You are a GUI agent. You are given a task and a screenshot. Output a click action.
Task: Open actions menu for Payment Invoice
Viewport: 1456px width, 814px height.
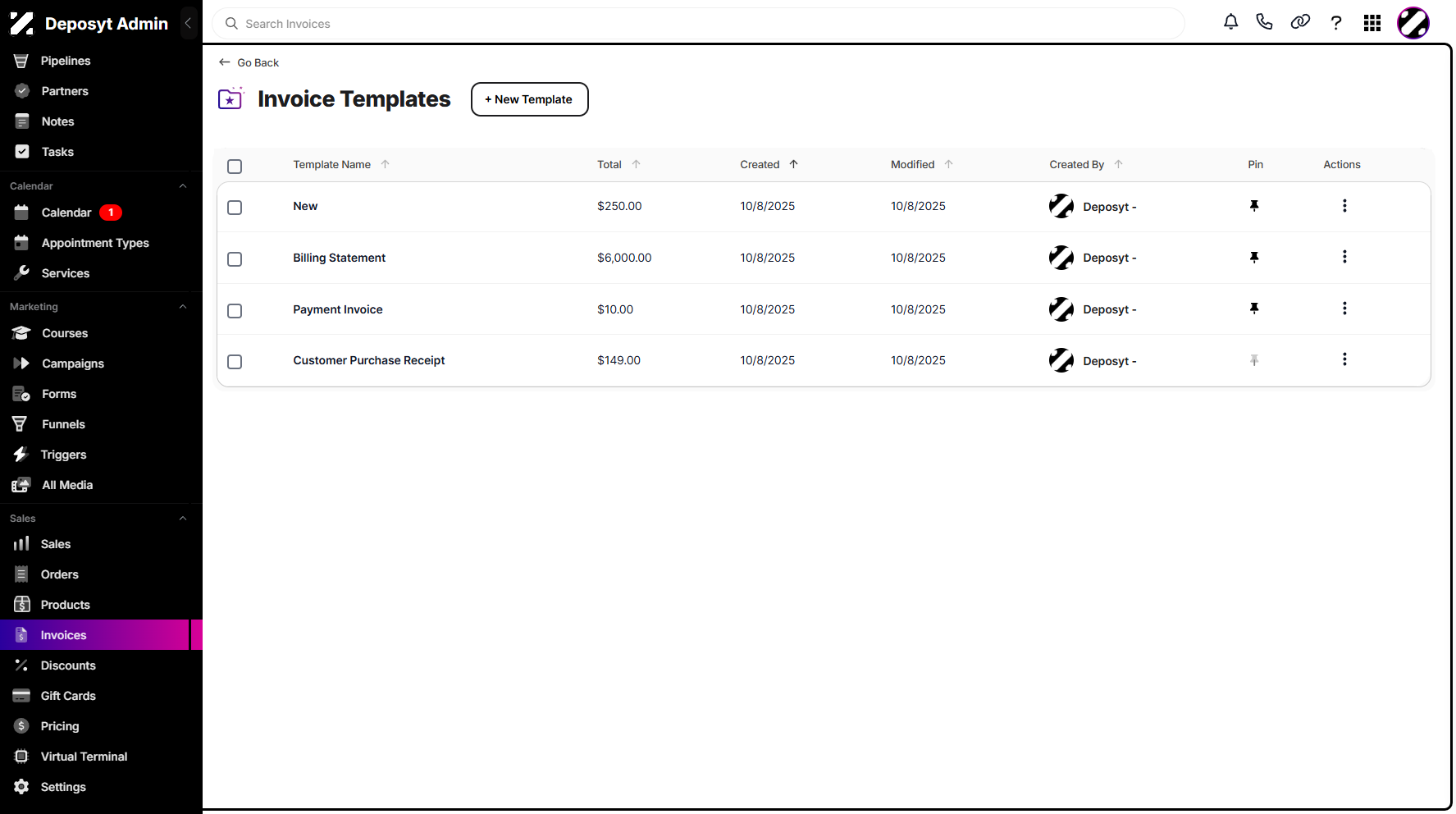click(1344, 309)
